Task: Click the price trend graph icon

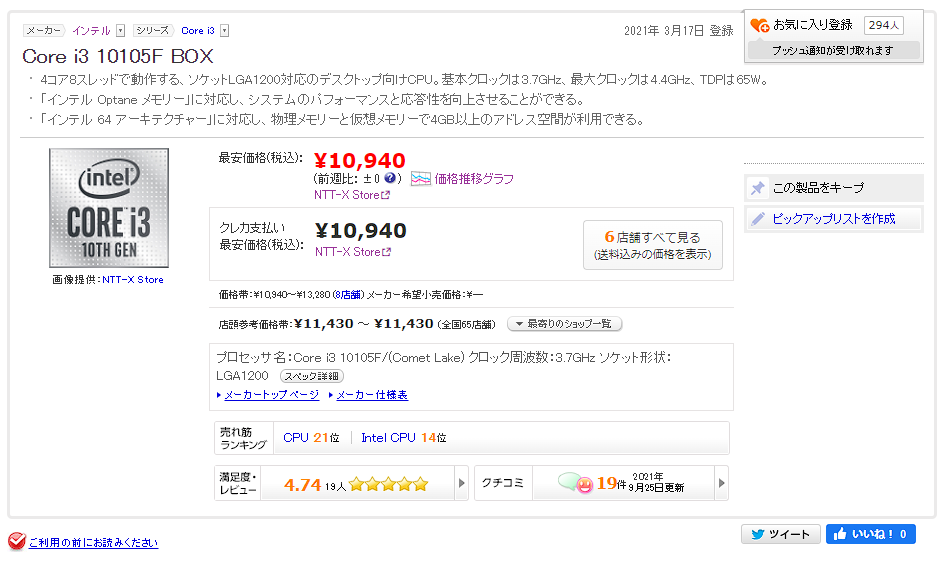Action: [x=421, y=179]
